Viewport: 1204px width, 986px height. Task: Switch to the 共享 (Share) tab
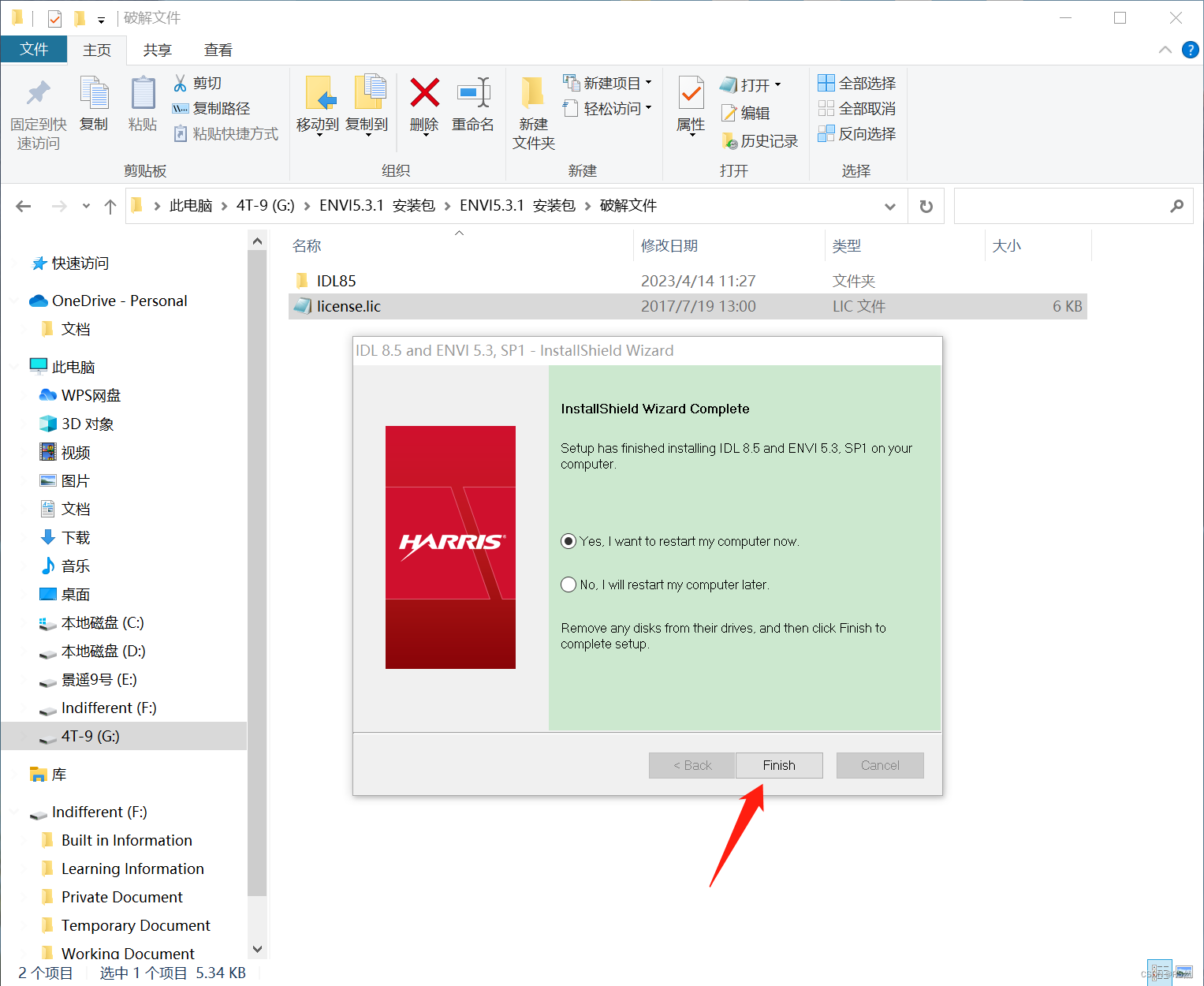pos(158,50)
